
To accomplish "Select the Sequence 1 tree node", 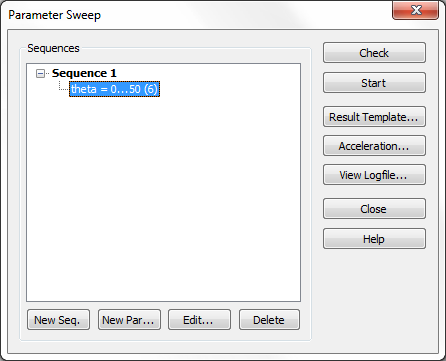I will click(x=84, y=73).
